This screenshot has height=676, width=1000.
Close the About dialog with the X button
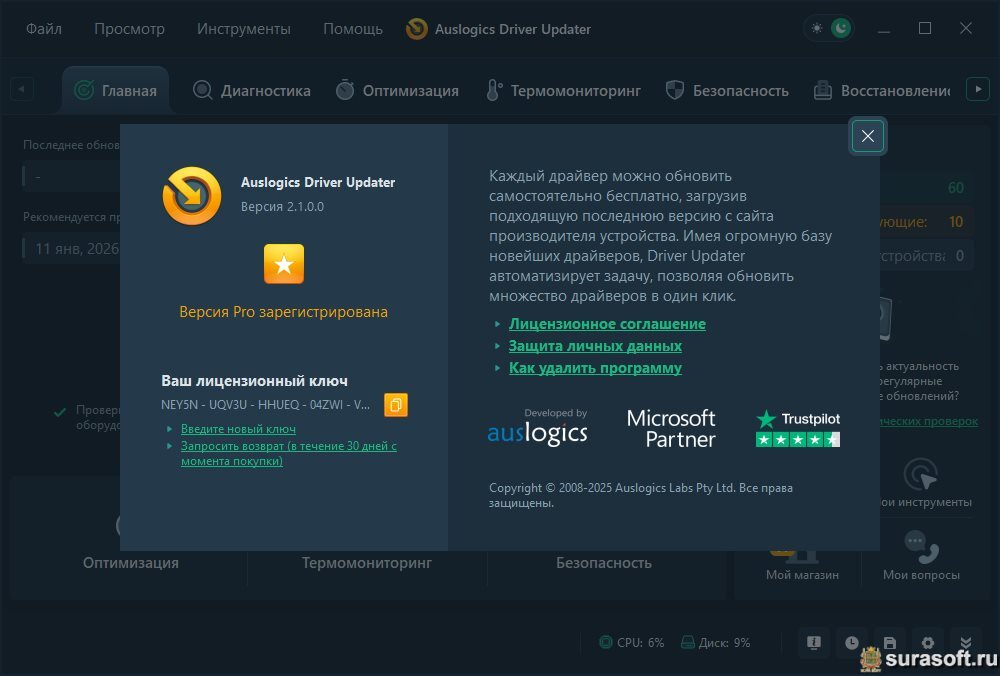[867, 137]
